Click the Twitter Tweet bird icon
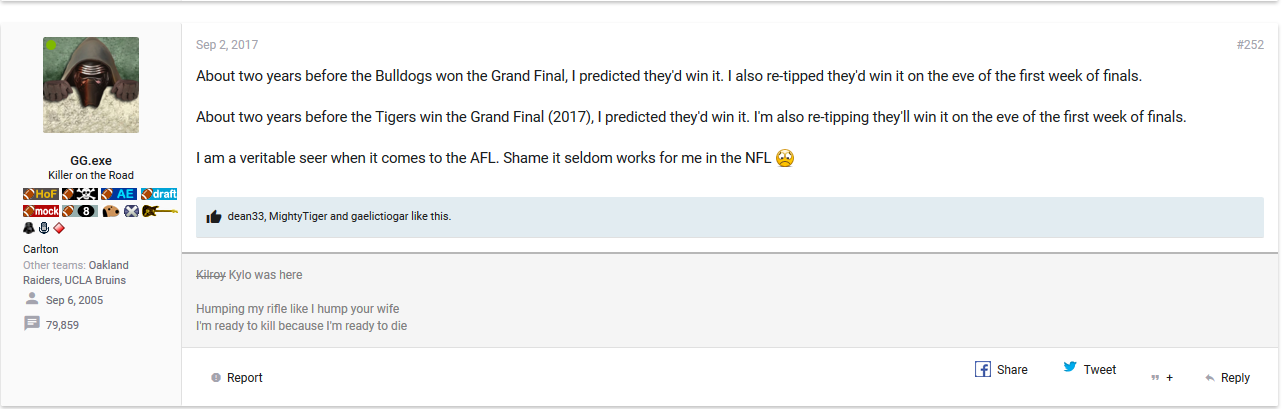The image size is (1284, 409). (x=1070, y=368)
